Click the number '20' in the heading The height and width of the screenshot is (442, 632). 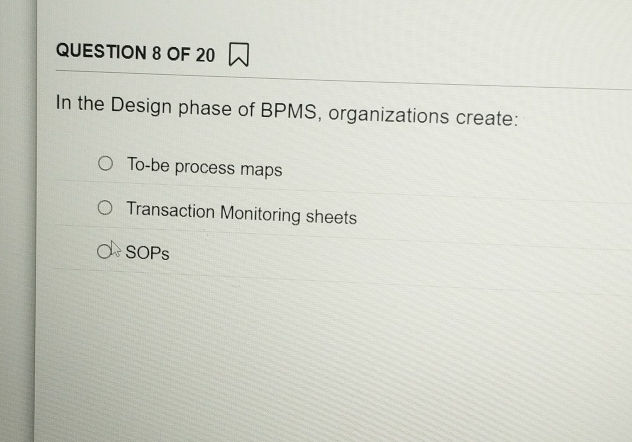[x=205, y=55]
